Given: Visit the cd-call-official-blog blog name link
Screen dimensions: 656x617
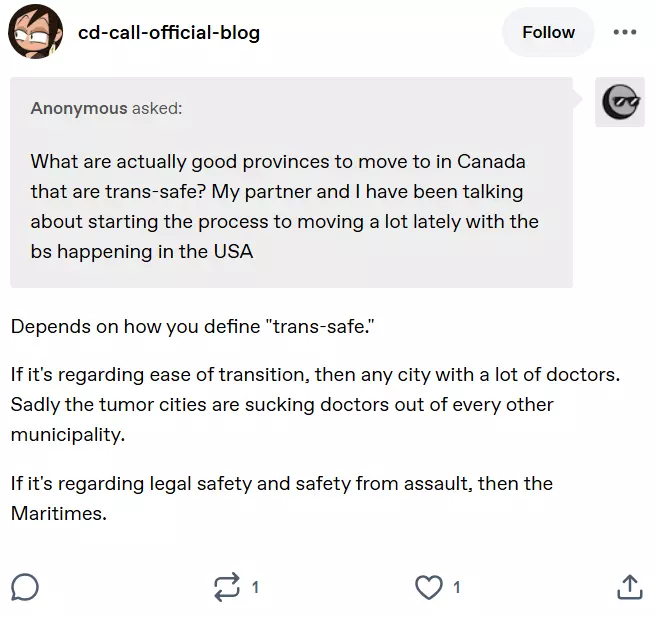Looking at the screenshot, I should [169, 33].
